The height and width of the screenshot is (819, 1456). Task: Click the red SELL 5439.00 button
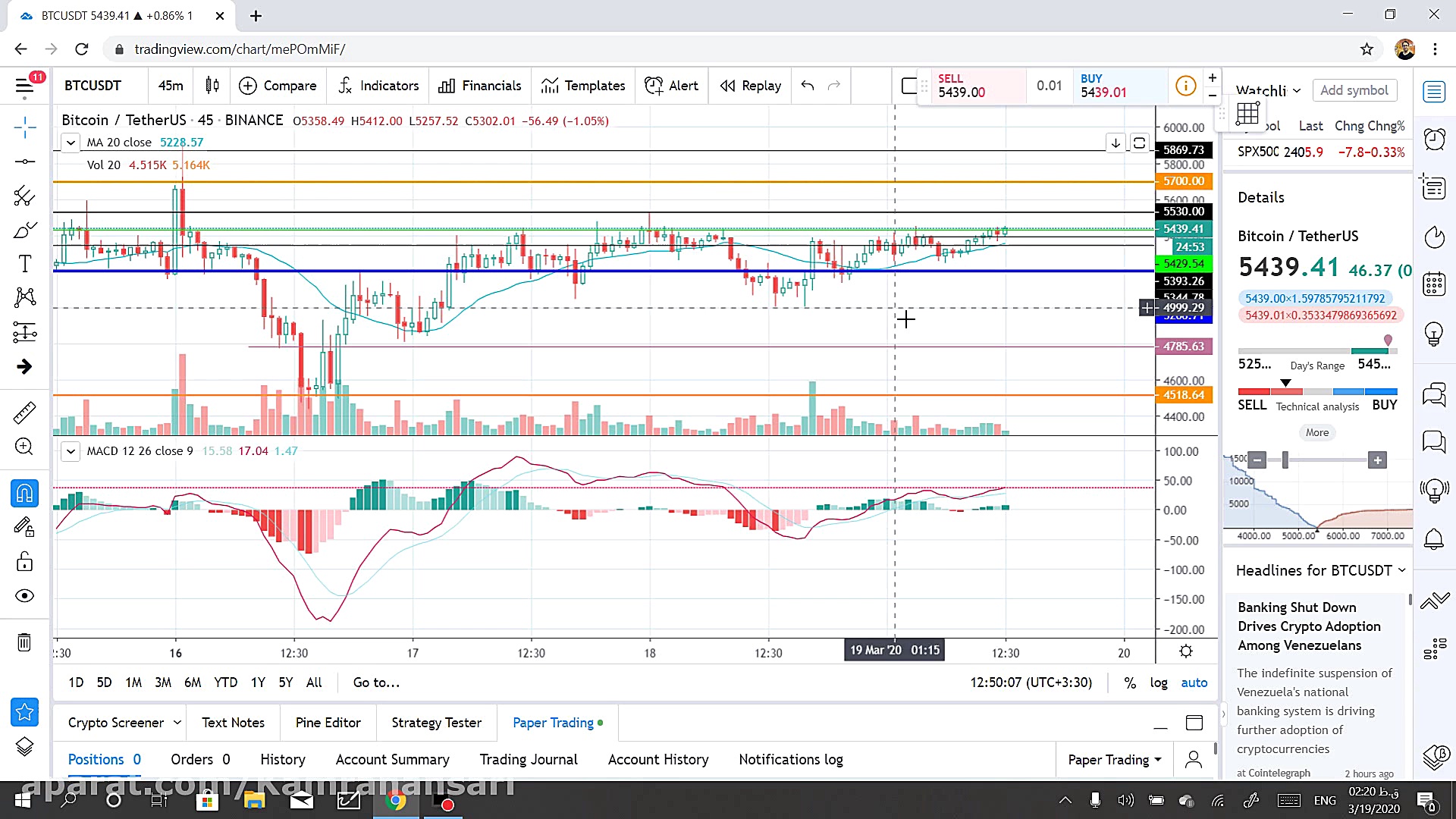coord(971,86)
